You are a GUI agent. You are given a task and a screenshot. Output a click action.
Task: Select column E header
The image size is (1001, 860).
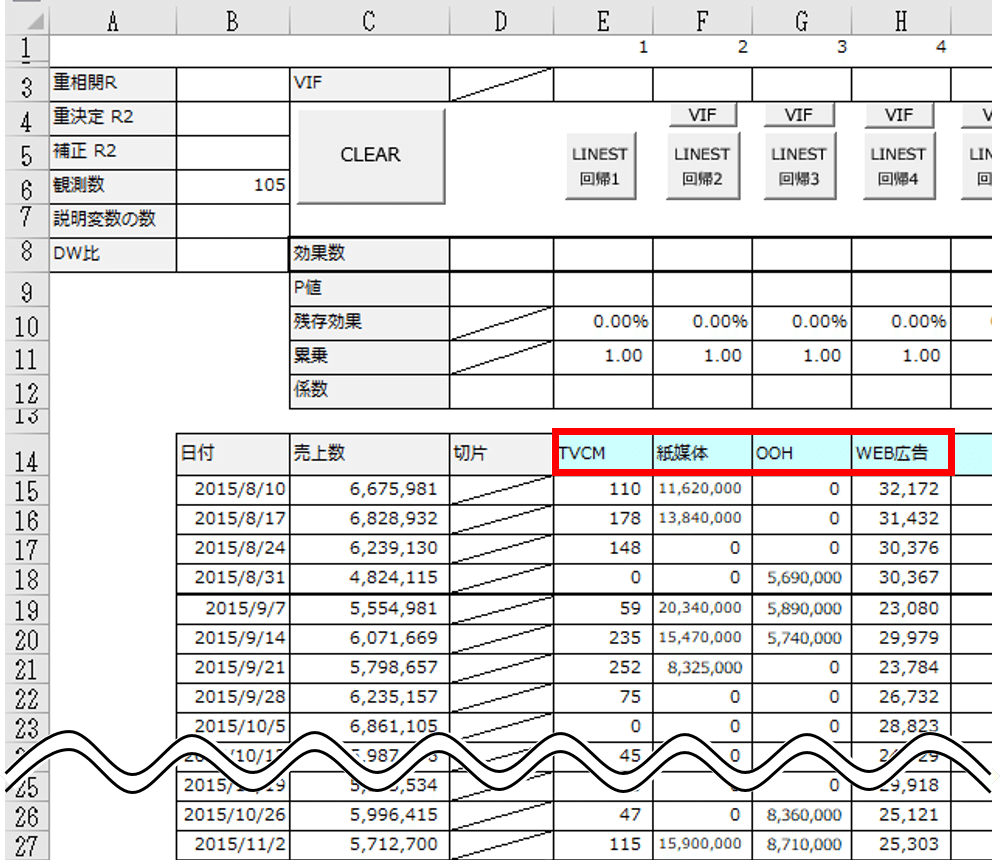603,21
